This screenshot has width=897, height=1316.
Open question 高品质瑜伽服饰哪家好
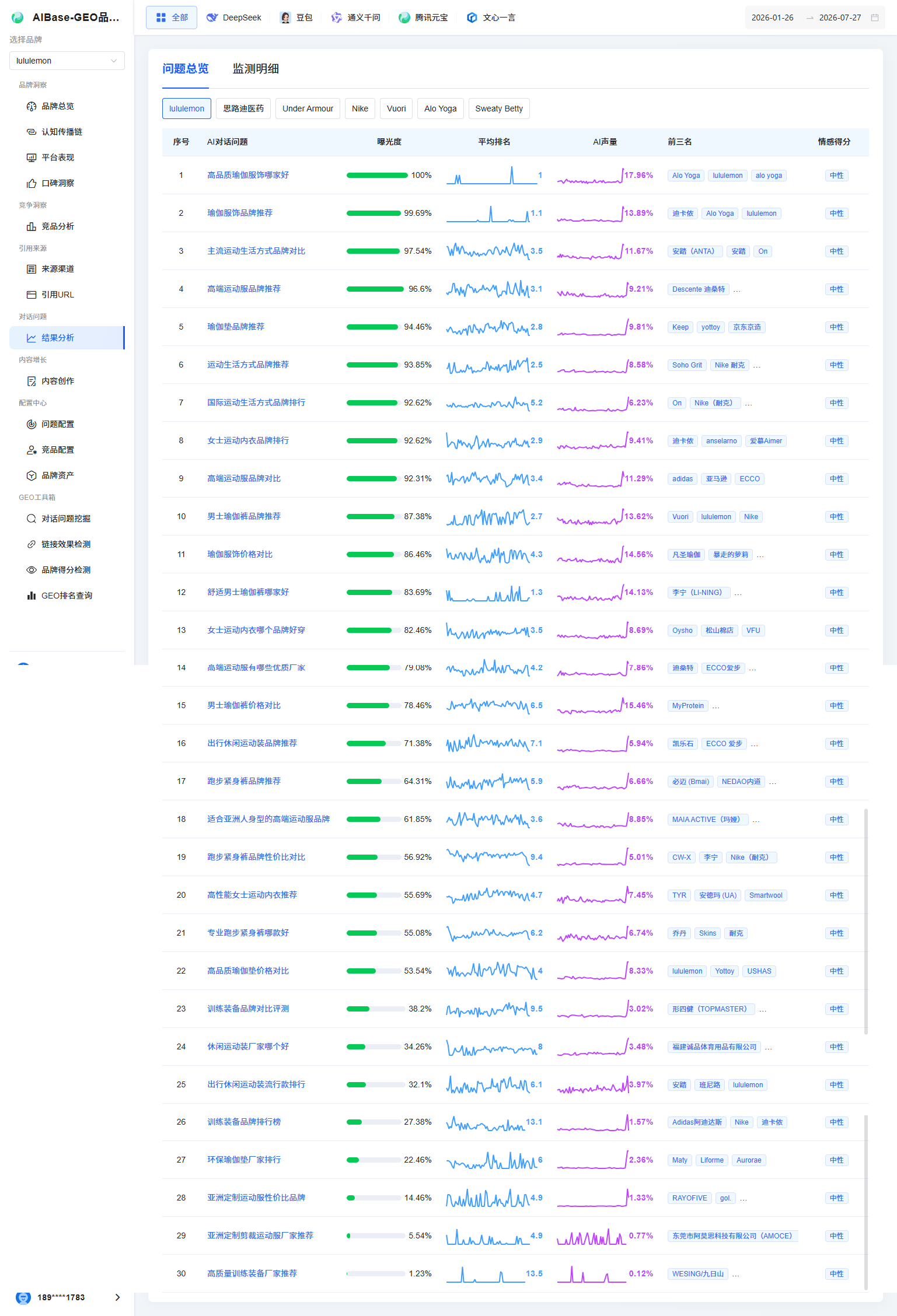tap(248, 175)
